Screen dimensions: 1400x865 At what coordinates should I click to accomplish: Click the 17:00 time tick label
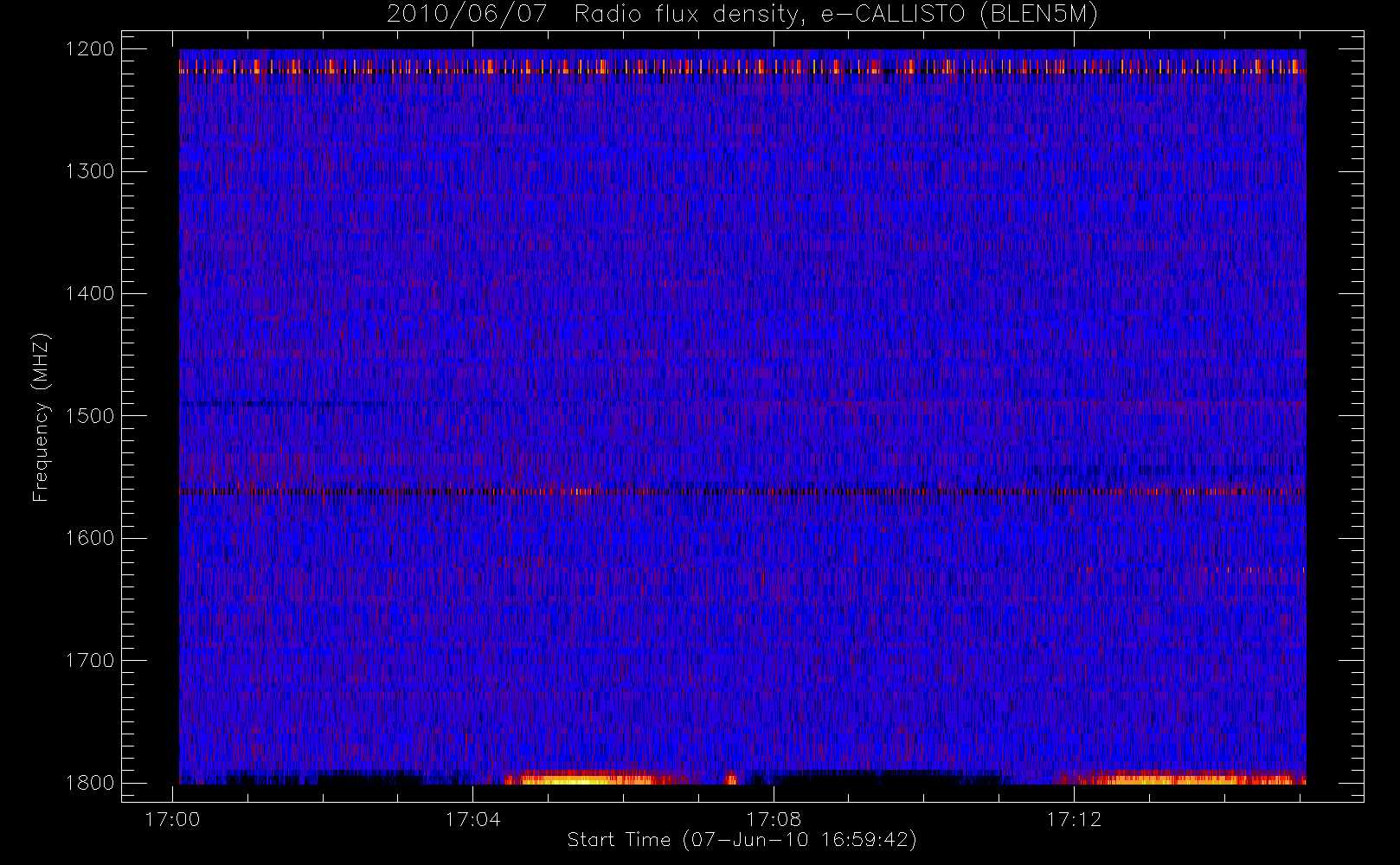click(x=172, y=819)
